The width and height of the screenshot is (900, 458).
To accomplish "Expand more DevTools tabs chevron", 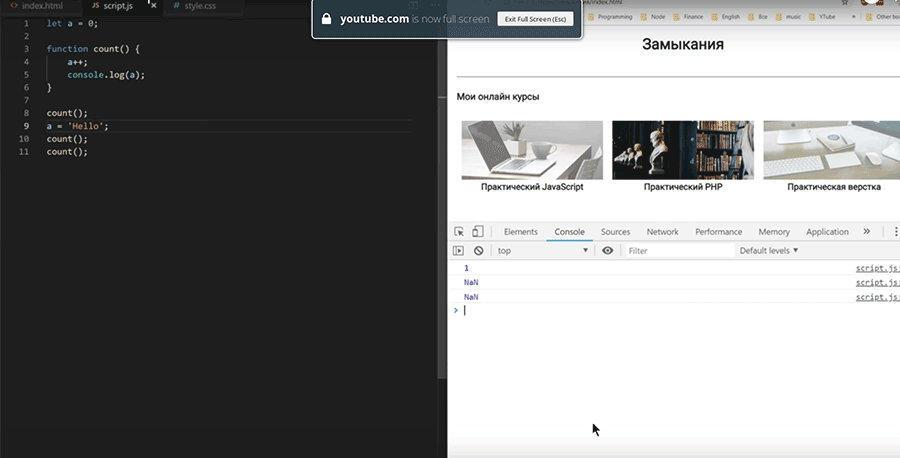I will (x=867, y=231).
